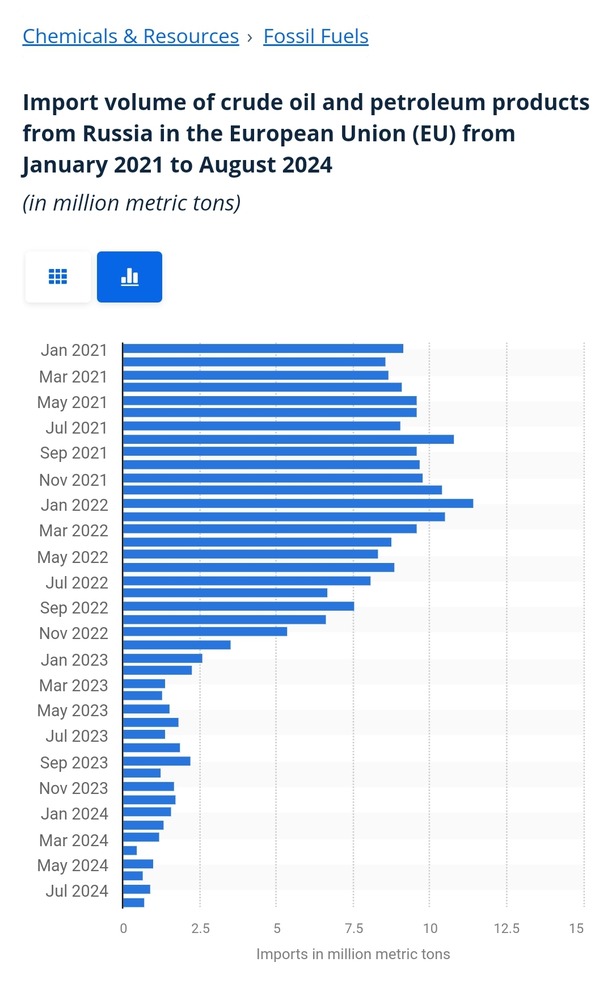Select the Jan 2023 bar
The image size is (612, 1000).
tap(162, 658)
